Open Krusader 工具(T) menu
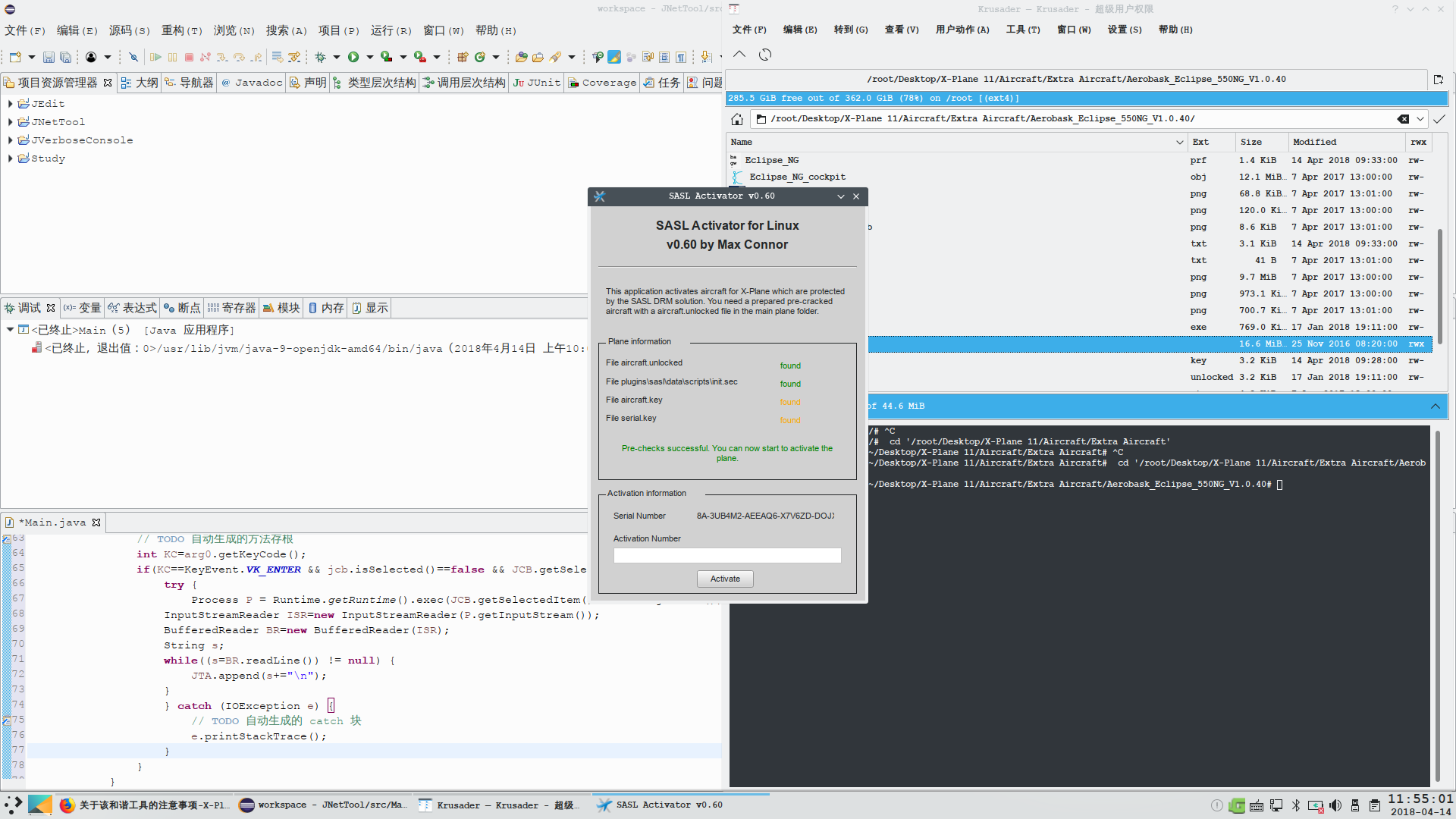This screenshot has width=1456, height=819. coord(1023,30)
